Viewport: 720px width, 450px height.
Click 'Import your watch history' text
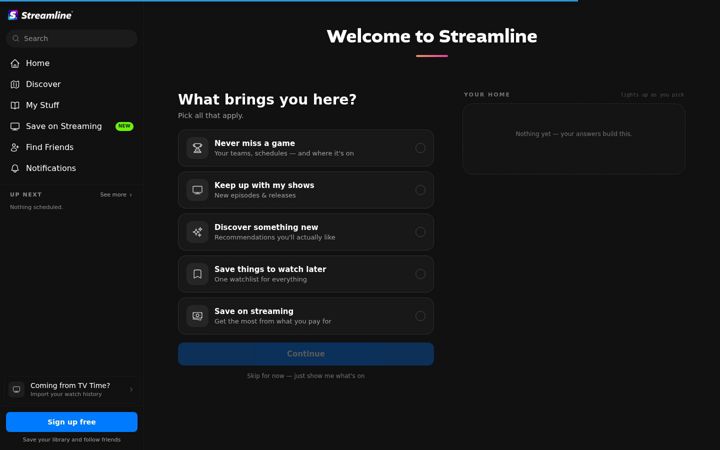click(x=66, y=394)
